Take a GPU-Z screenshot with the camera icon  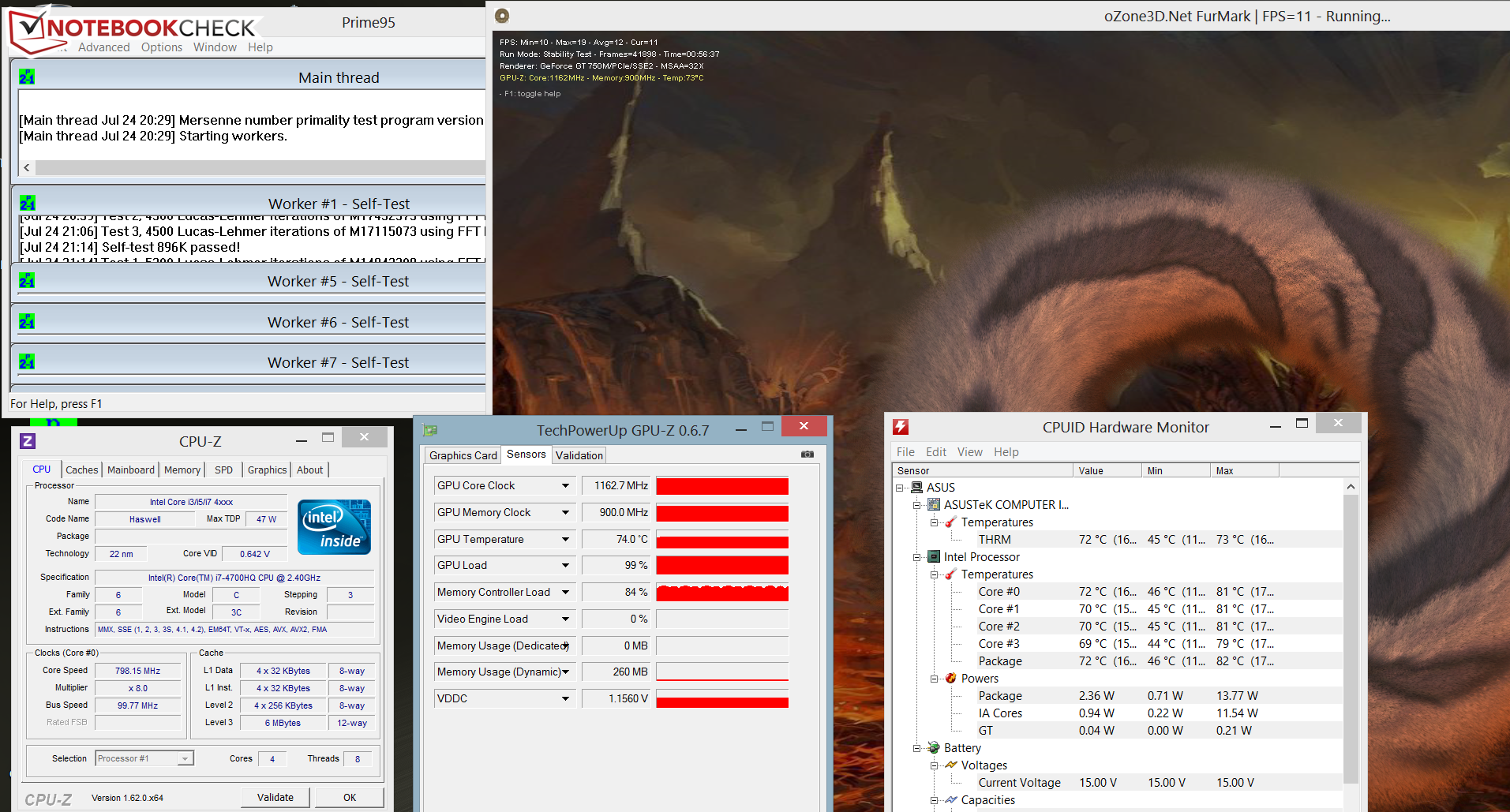[x=807, y=455]
